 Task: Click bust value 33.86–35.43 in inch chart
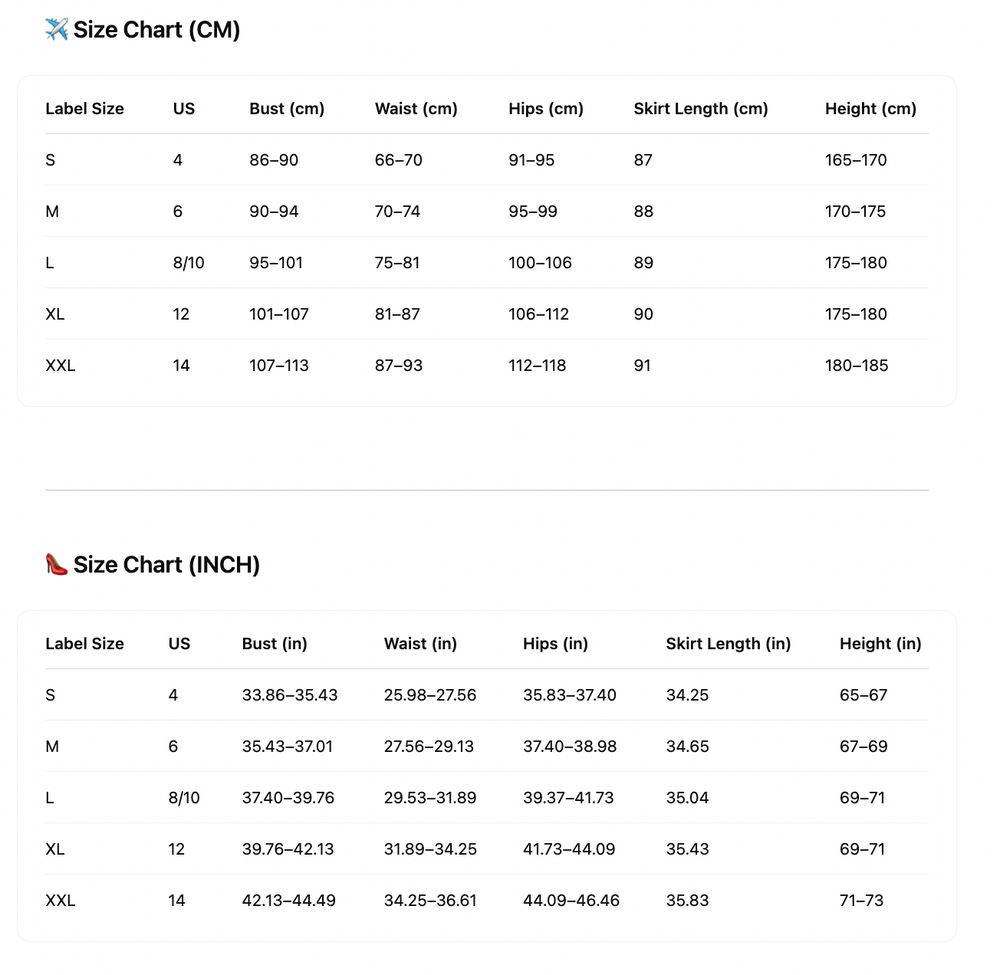pyautogui.click(x=290, y=695)
